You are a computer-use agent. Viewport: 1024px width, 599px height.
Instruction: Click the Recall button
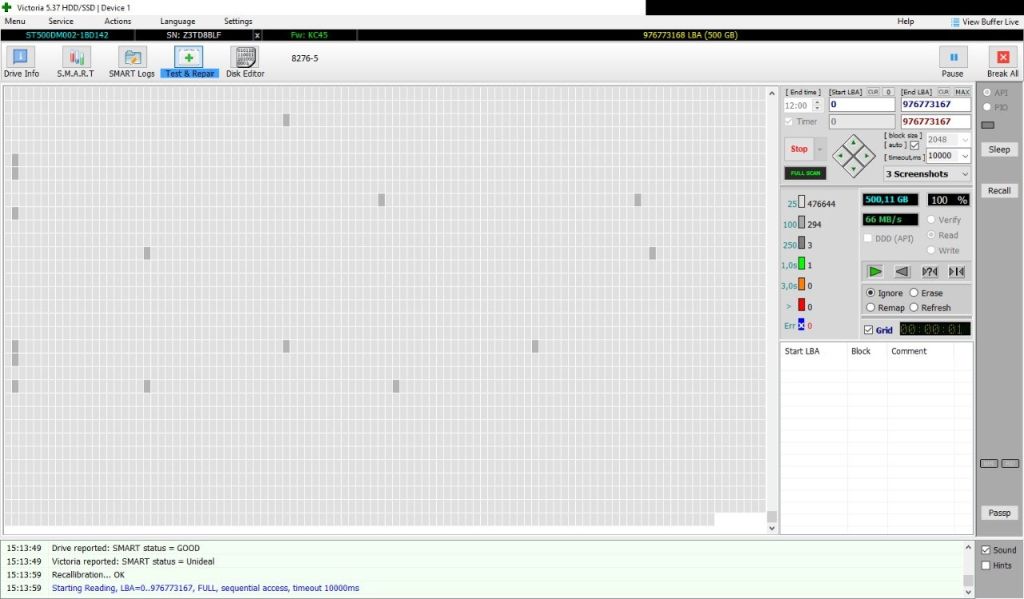[999, 191]
